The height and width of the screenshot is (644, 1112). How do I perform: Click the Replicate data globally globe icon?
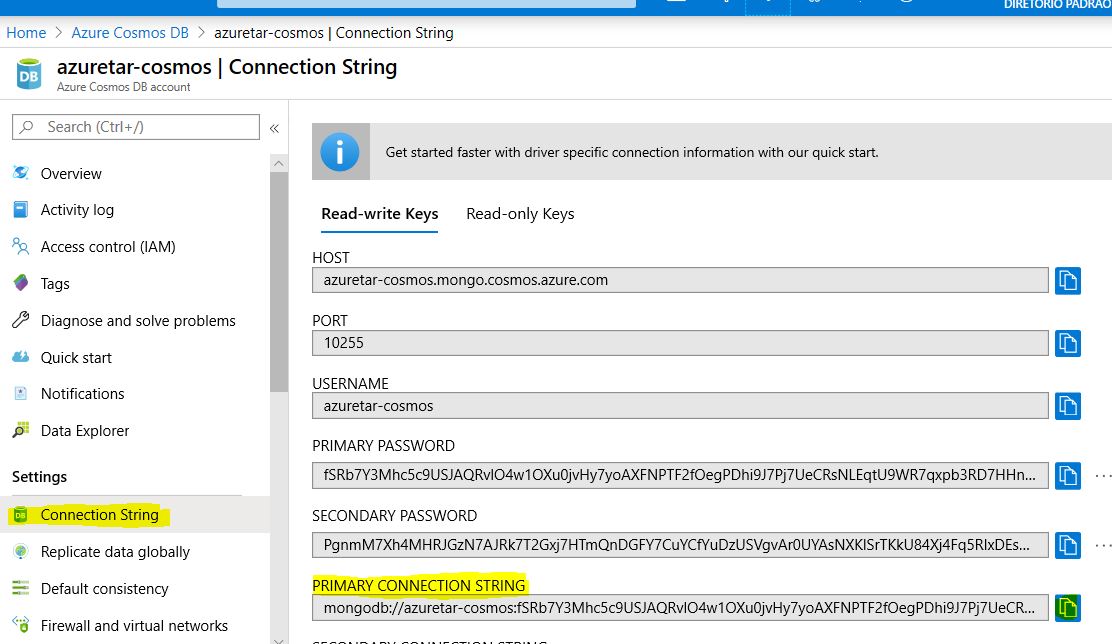[x=21, y=551]
